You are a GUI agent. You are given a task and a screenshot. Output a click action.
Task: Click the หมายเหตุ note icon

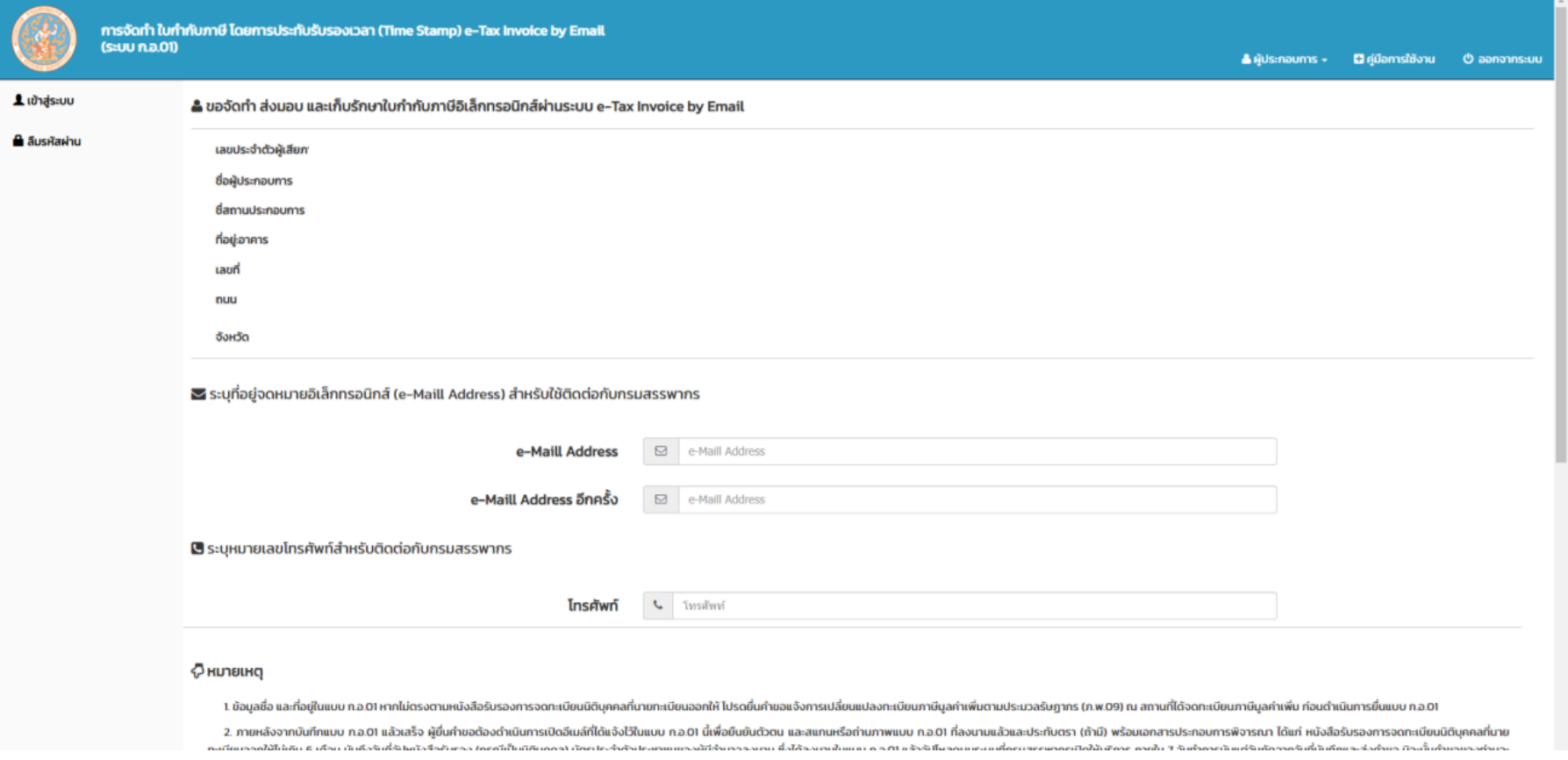point(197,671)
